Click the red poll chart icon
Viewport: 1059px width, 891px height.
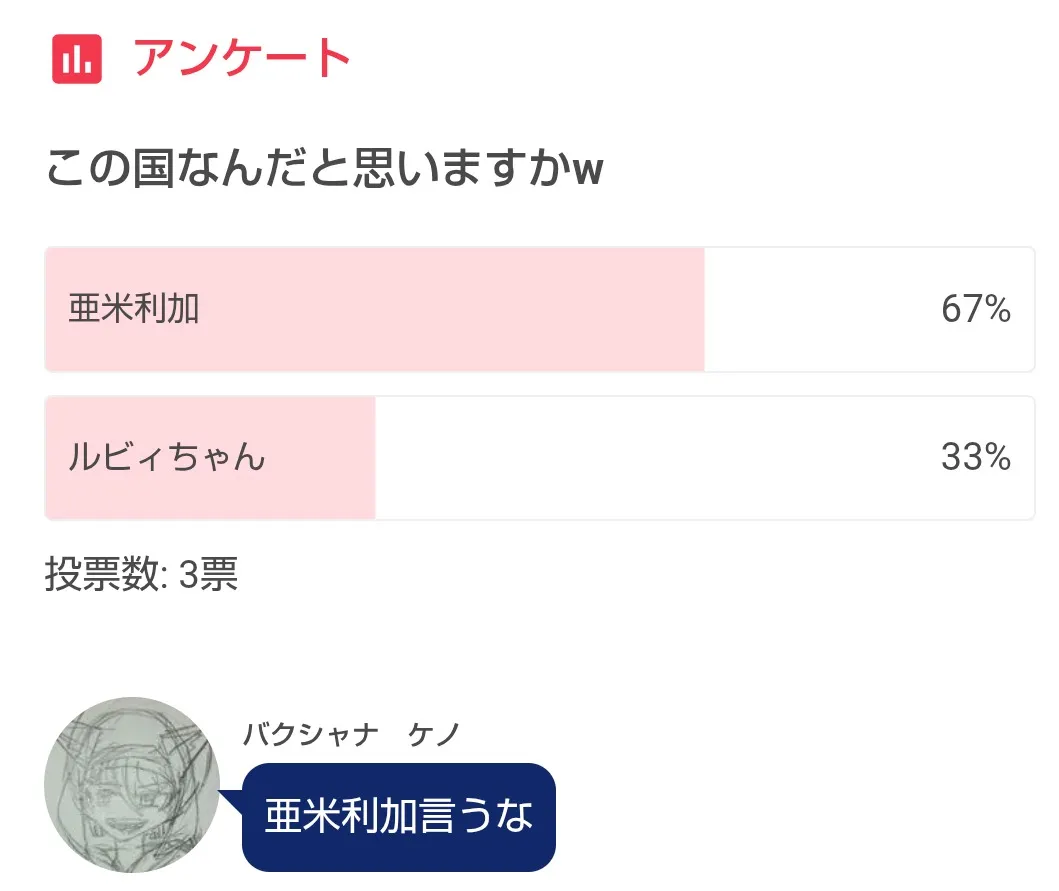[77, 59]
